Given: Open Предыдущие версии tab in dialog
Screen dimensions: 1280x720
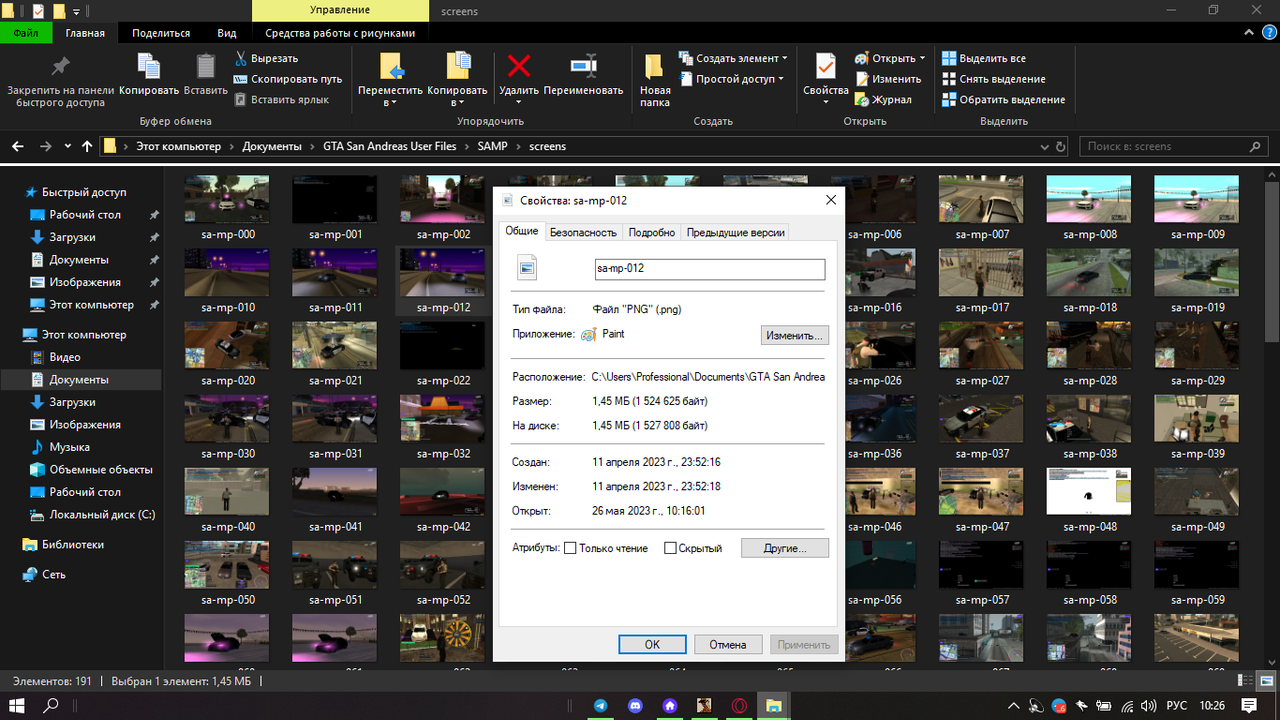Looking at the screenshot, I should click(735, 232).
